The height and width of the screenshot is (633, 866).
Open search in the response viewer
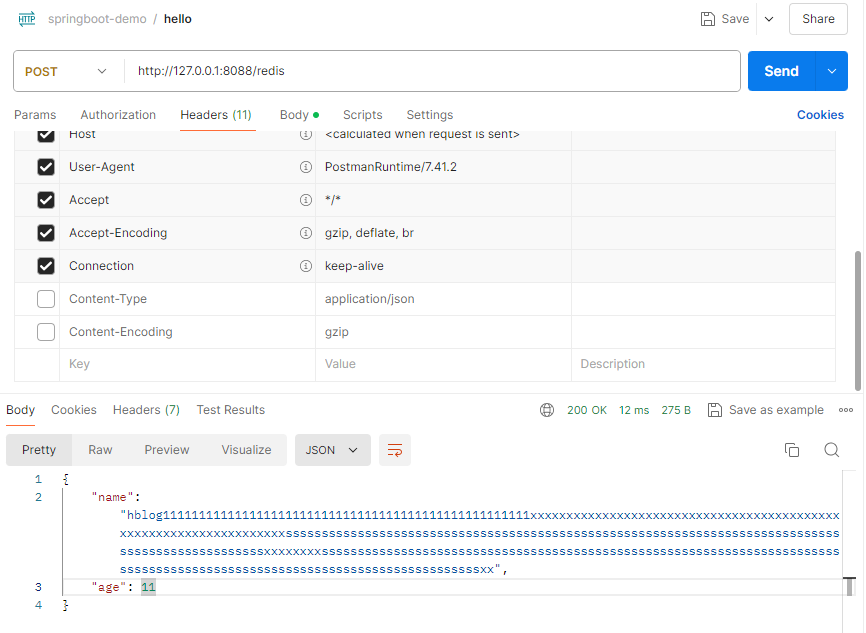[832, 450]
